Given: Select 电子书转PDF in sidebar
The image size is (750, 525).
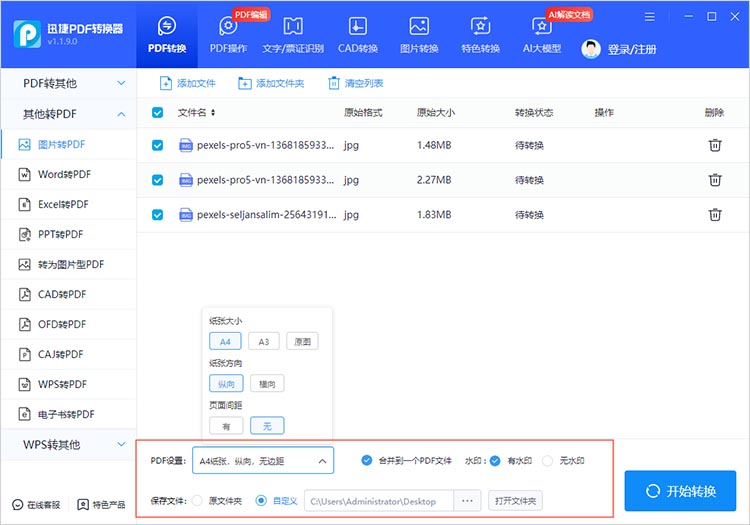Looking at the screenshot, I should tap(69, 414).
